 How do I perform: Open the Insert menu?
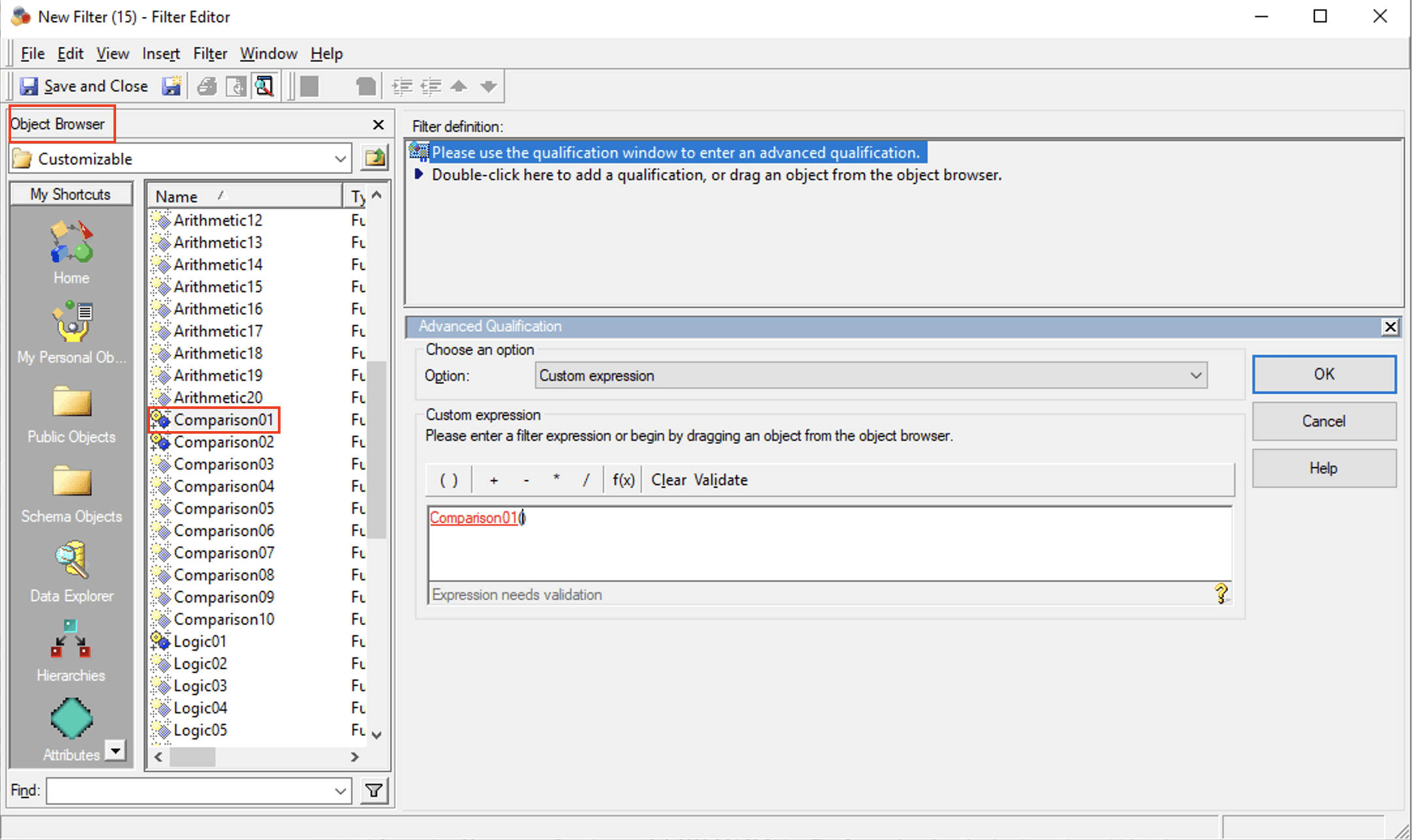tap(160, 53)
